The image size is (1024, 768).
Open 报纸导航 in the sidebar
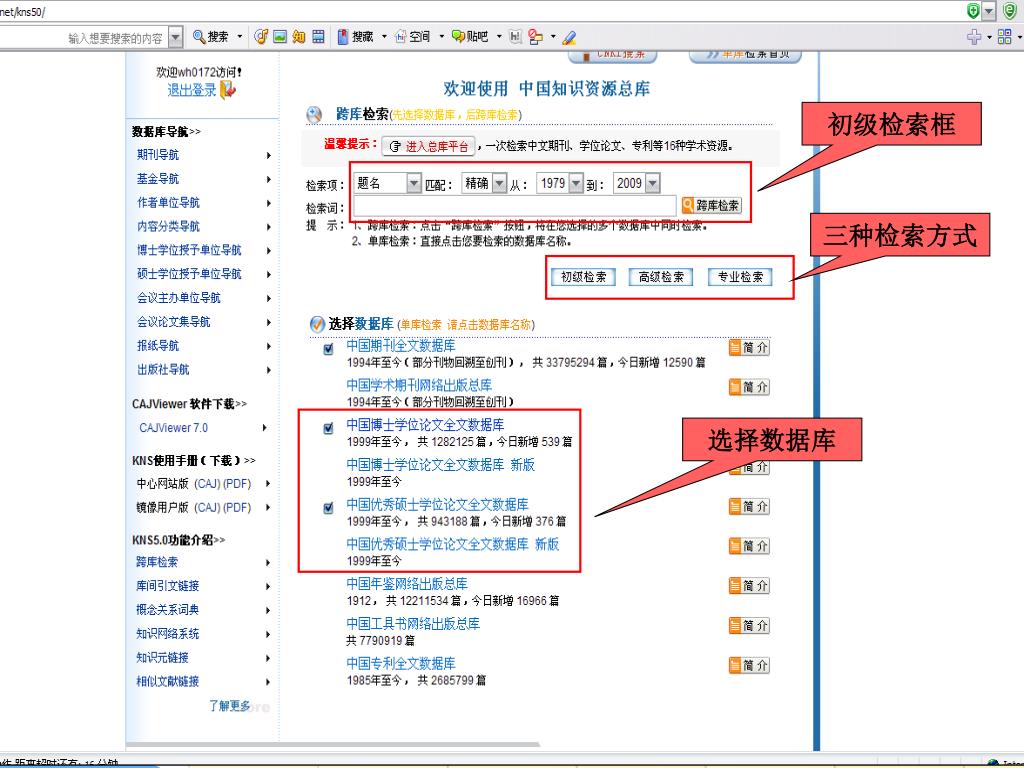point(157,345)
